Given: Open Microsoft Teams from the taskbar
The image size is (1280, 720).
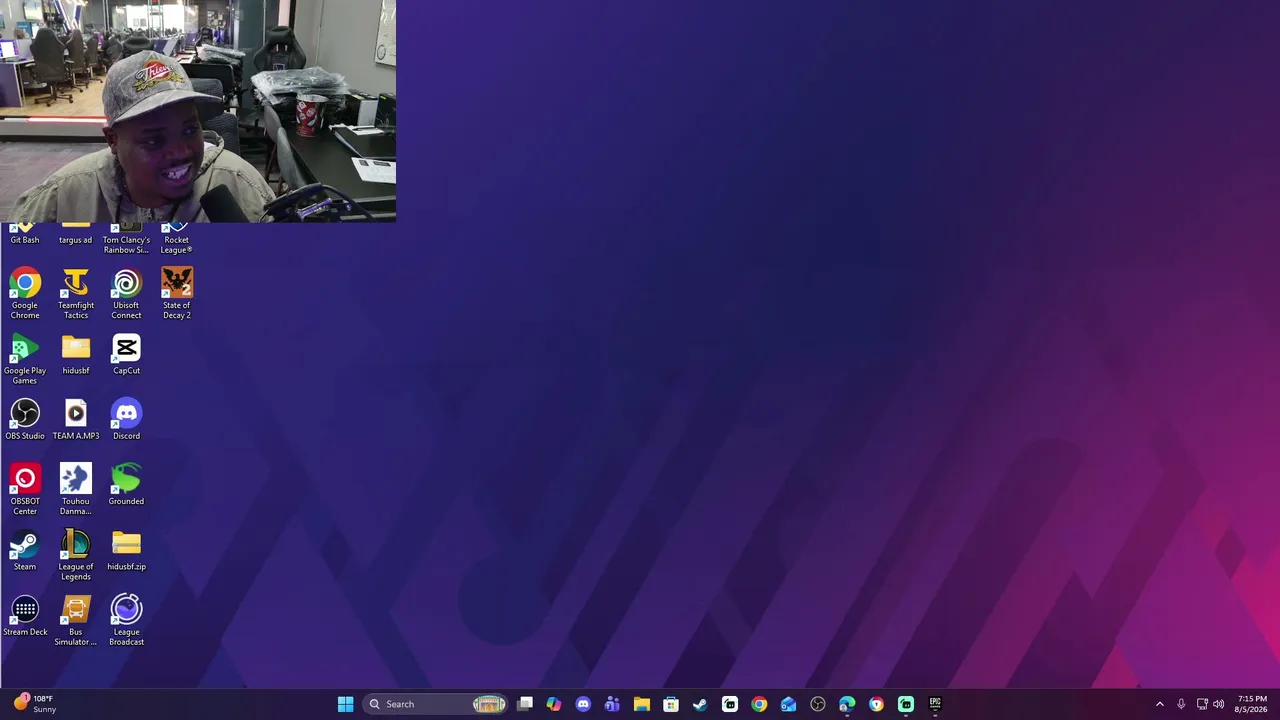Looking at the screenshot, I should tap(612, 704).
